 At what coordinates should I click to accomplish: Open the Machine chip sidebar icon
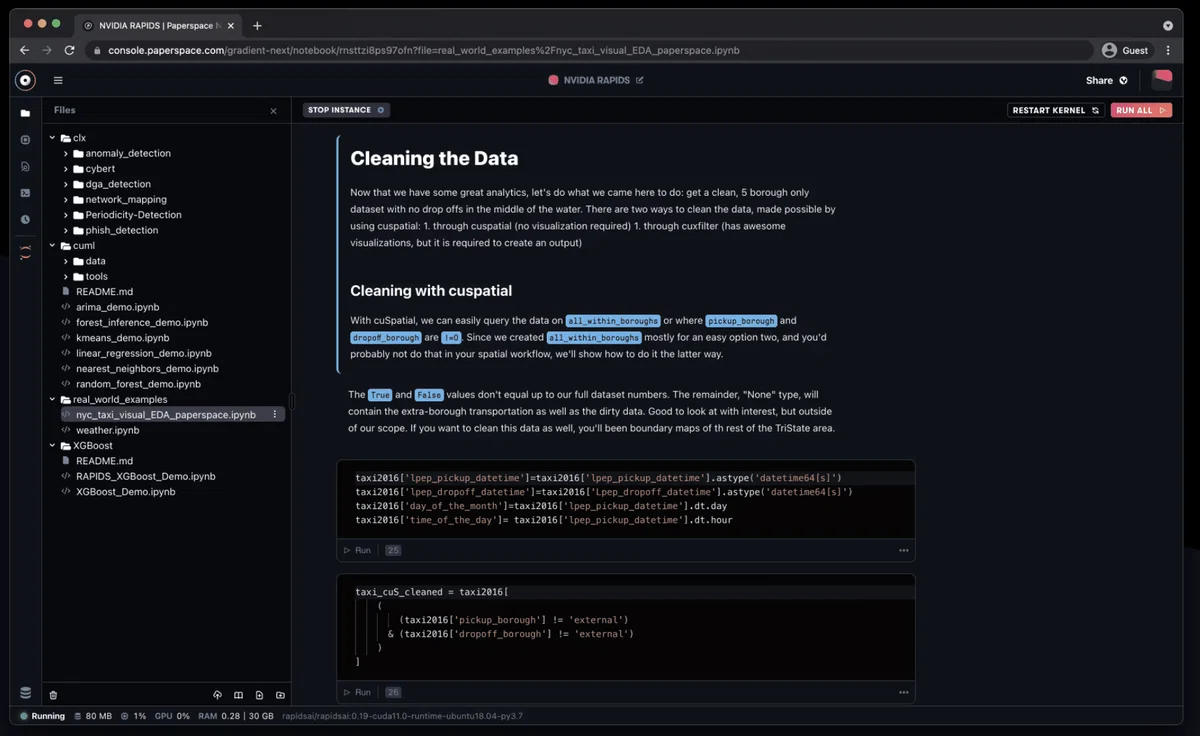(25, 140)
